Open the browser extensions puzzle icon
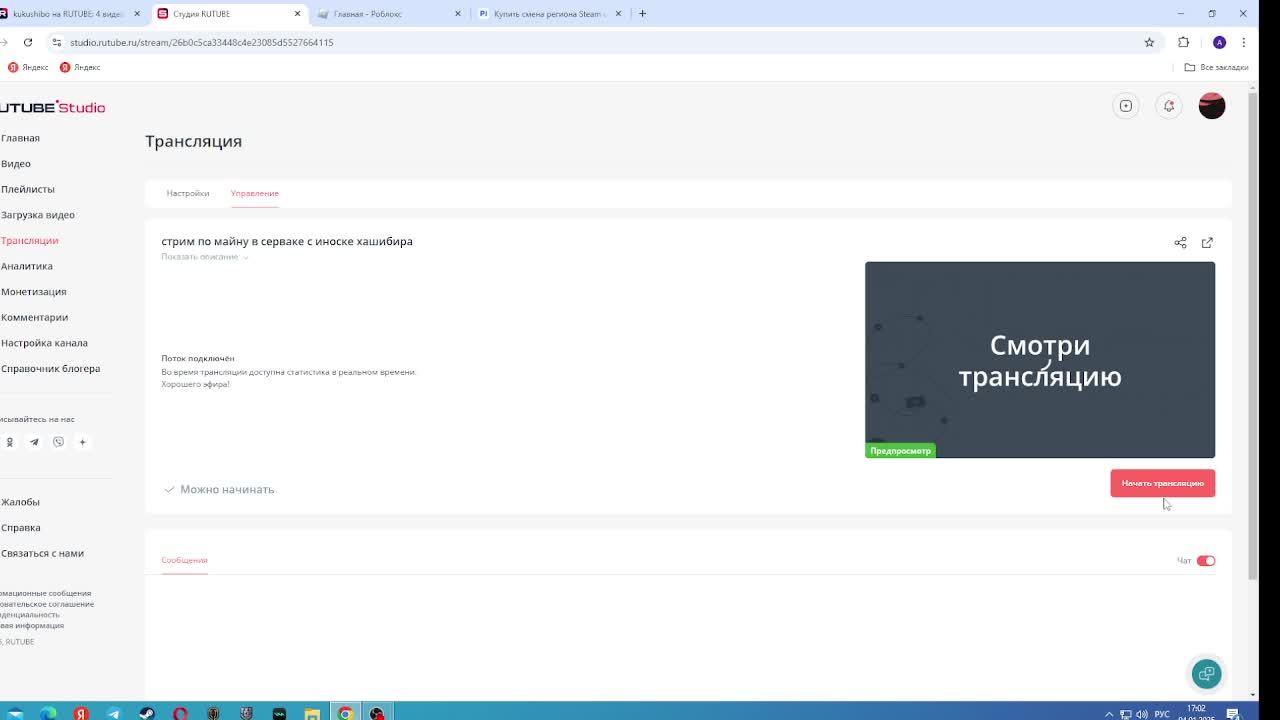Screen dimensions: 1280x720 coord(1183,42)
